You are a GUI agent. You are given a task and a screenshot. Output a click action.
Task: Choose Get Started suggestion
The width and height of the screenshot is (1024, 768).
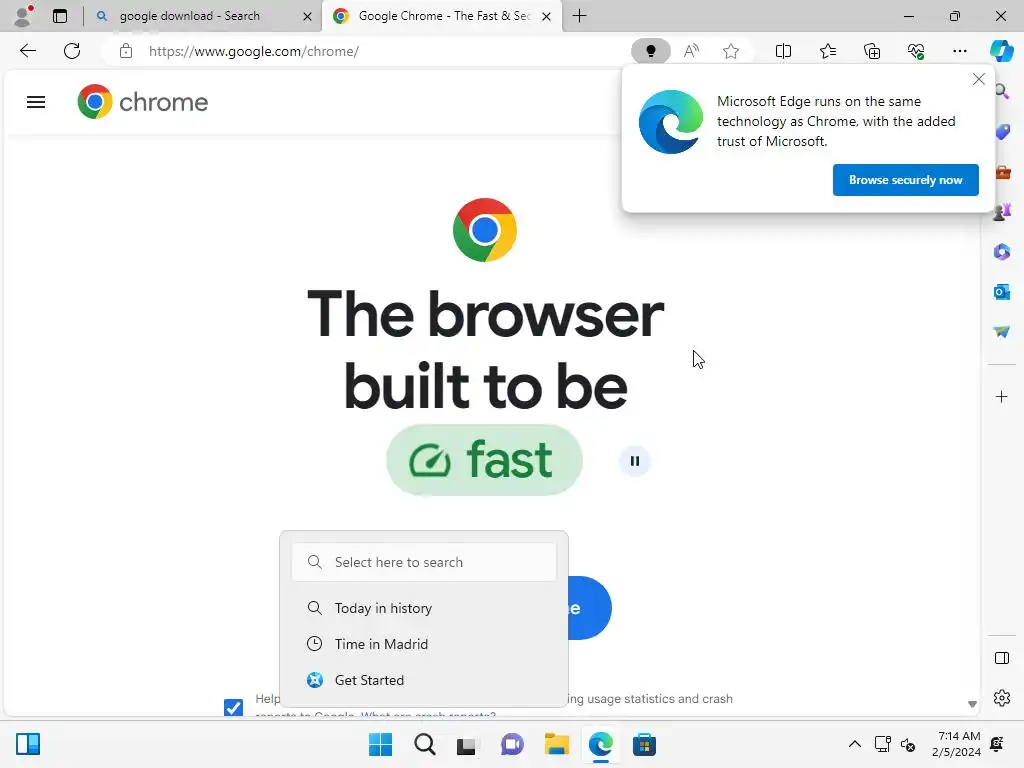[x=424, y=680]
